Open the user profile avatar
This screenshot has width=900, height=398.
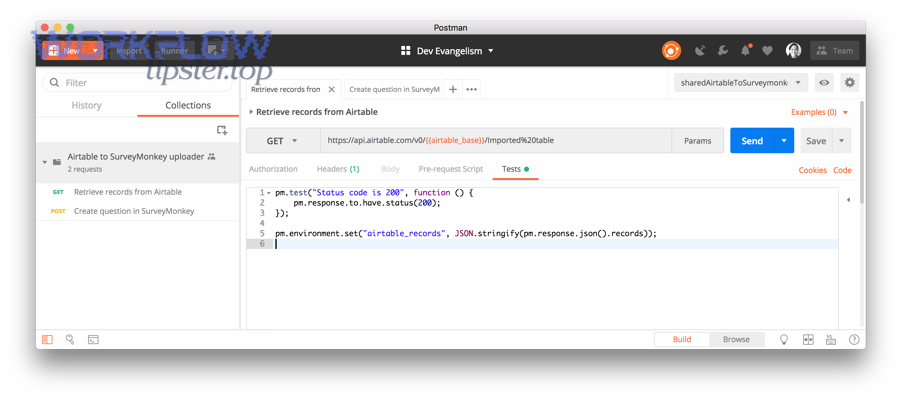[x=793, y=51]
